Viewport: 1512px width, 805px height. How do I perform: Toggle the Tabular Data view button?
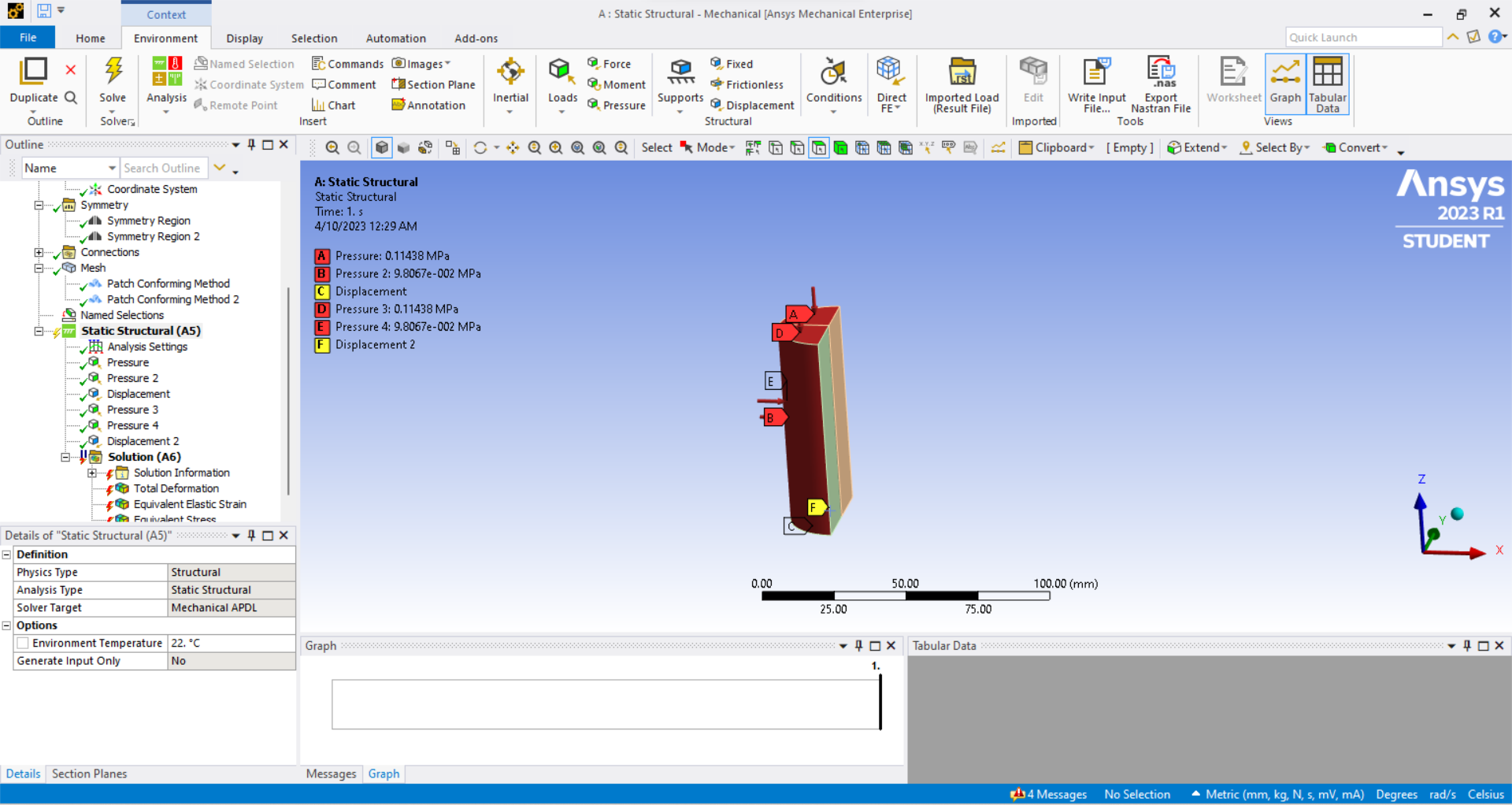pos(1328,83)
